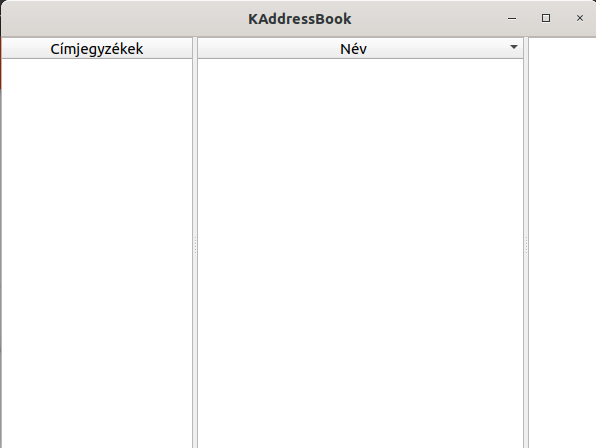Click the KAddressBook title text
The width and height of the screenshot is (596, 448).
(x=300, y=19)
